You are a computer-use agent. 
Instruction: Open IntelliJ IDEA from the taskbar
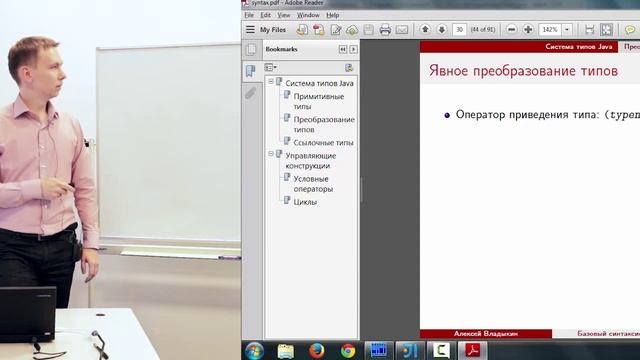click(410, 351)
